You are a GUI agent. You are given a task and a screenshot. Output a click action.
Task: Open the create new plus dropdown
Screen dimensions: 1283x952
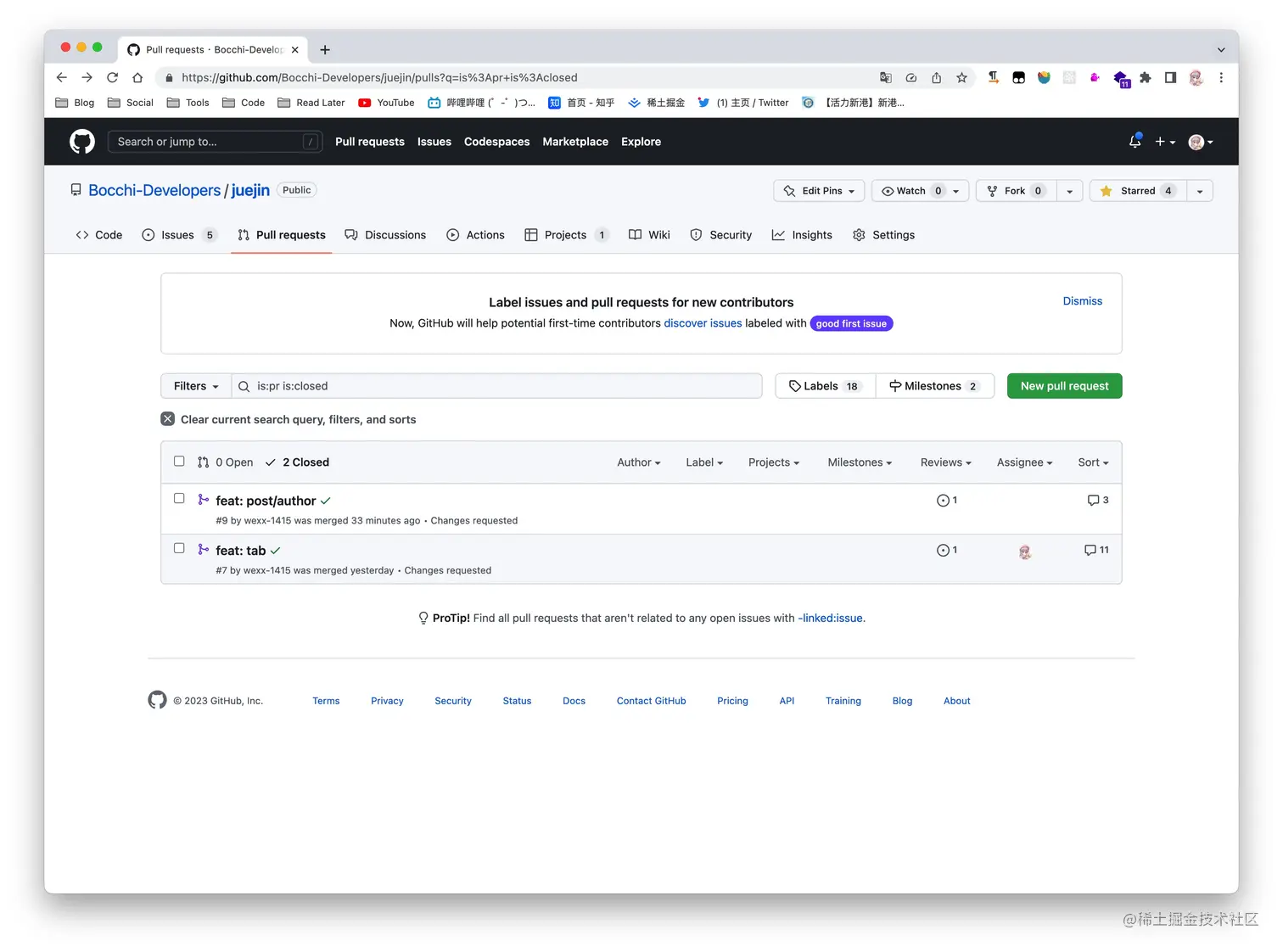(1165, 142)
